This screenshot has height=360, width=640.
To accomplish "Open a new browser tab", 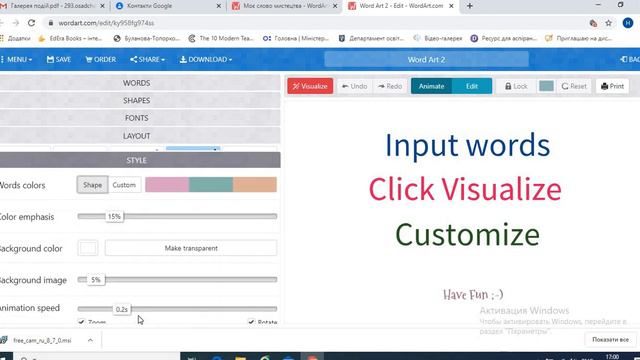I will 469,6.
